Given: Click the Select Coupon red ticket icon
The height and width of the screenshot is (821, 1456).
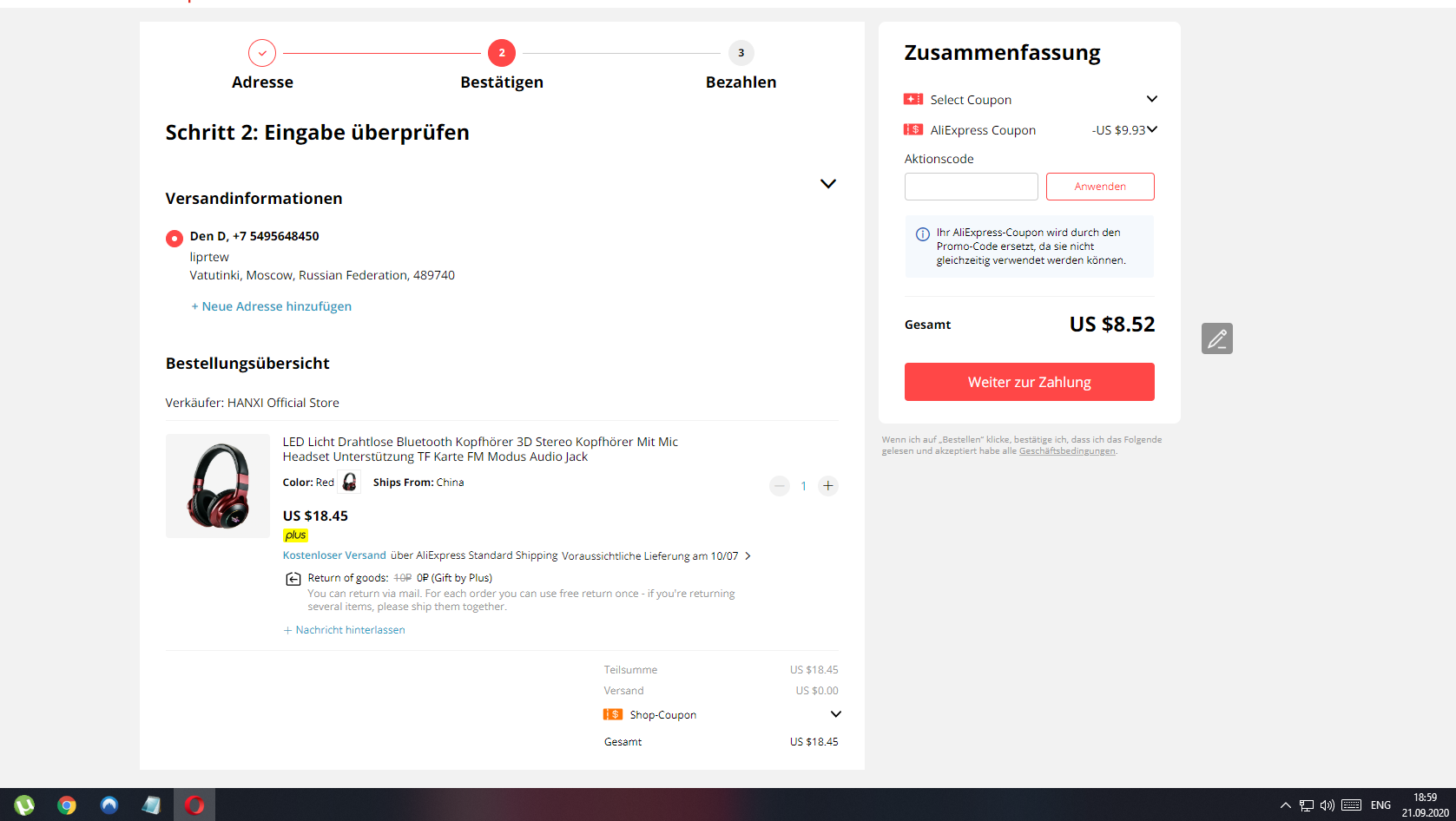Looking at the screenshot, I should pyautogui.click(x=913, y=100).
